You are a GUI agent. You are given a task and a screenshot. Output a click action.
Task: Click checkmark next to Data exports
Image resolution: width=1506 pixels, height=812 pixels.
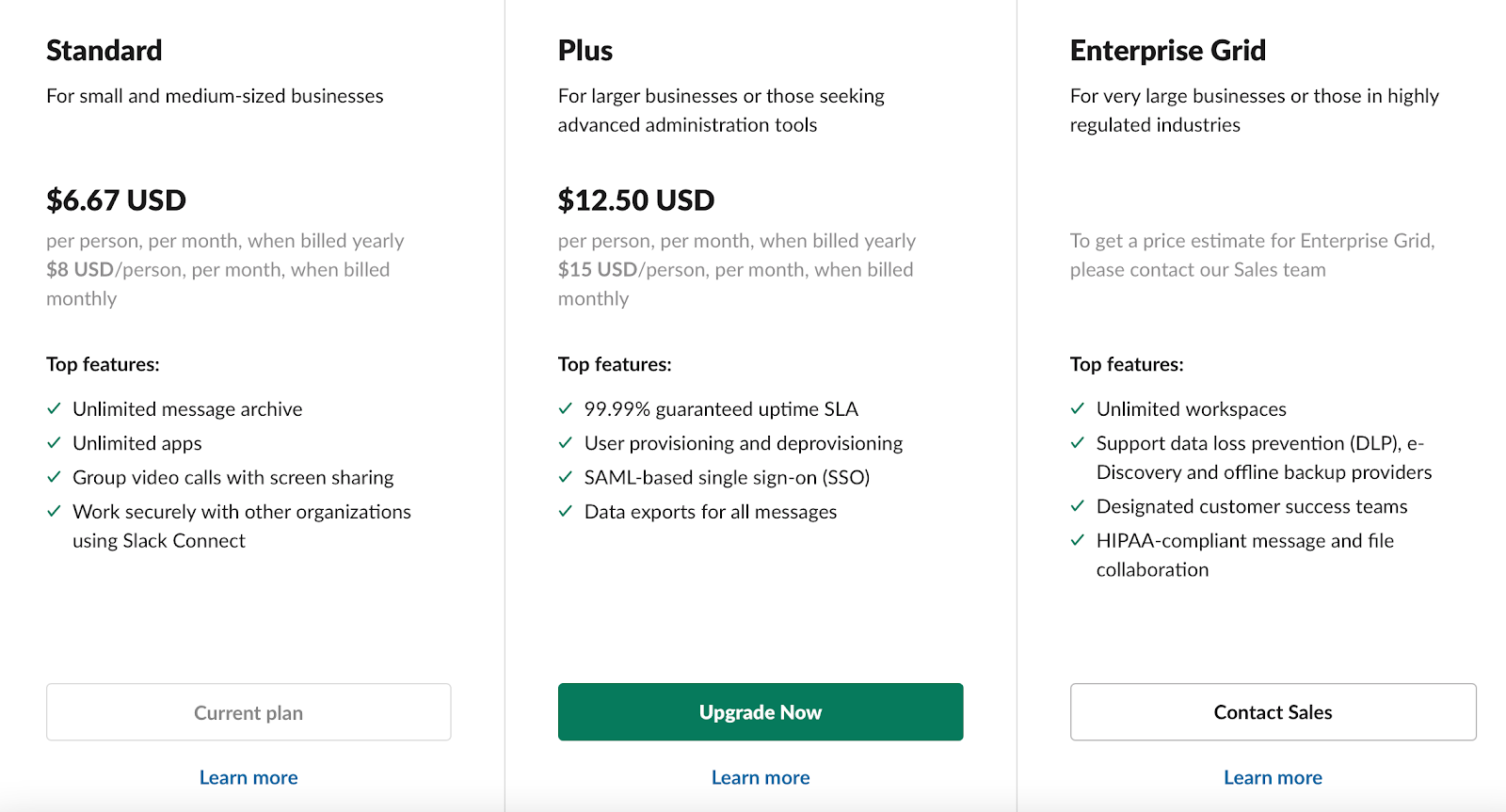566,511
